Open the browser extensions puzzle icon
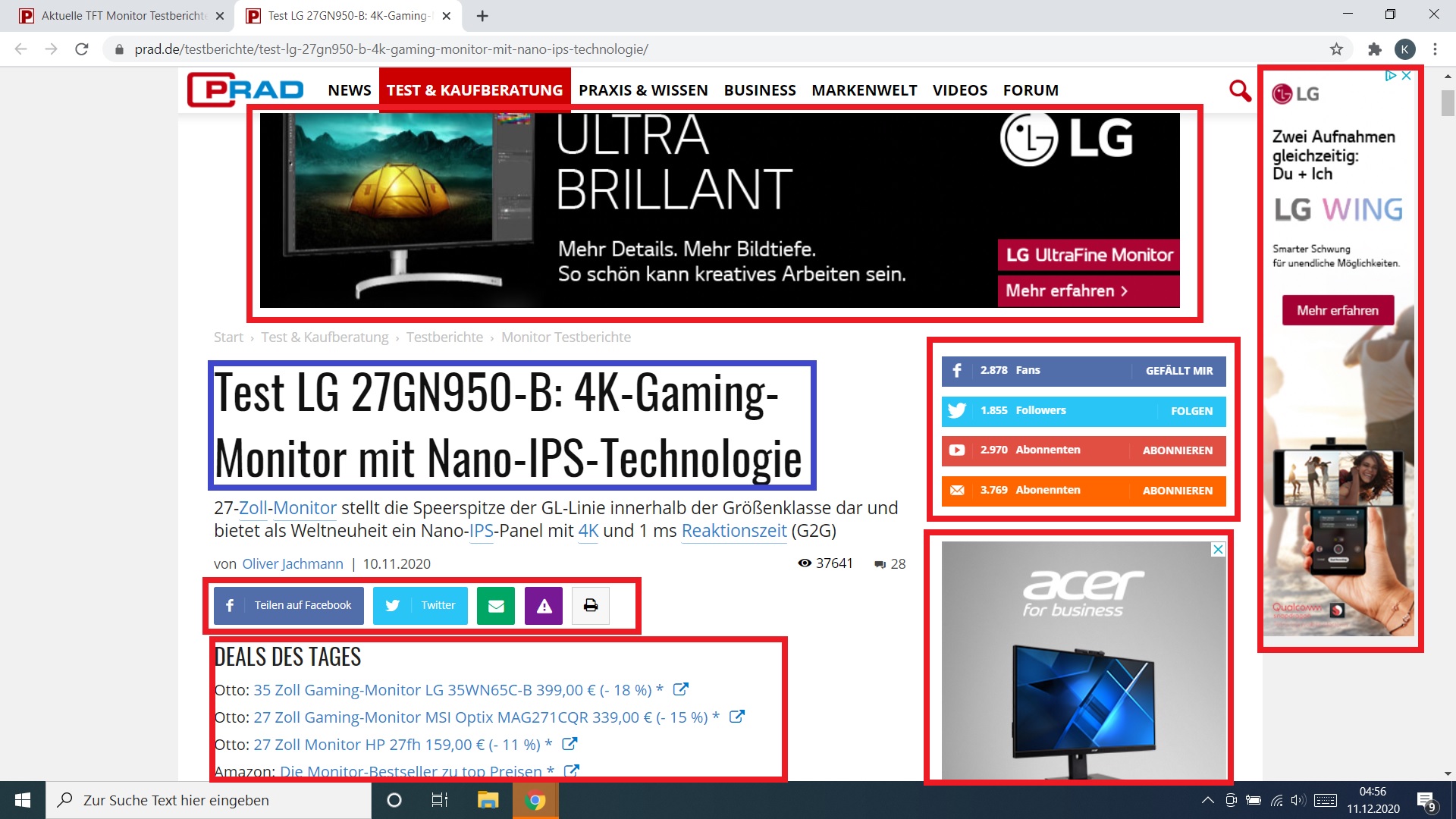The height and width of the screenshot is (819, 1456). 1374,49
